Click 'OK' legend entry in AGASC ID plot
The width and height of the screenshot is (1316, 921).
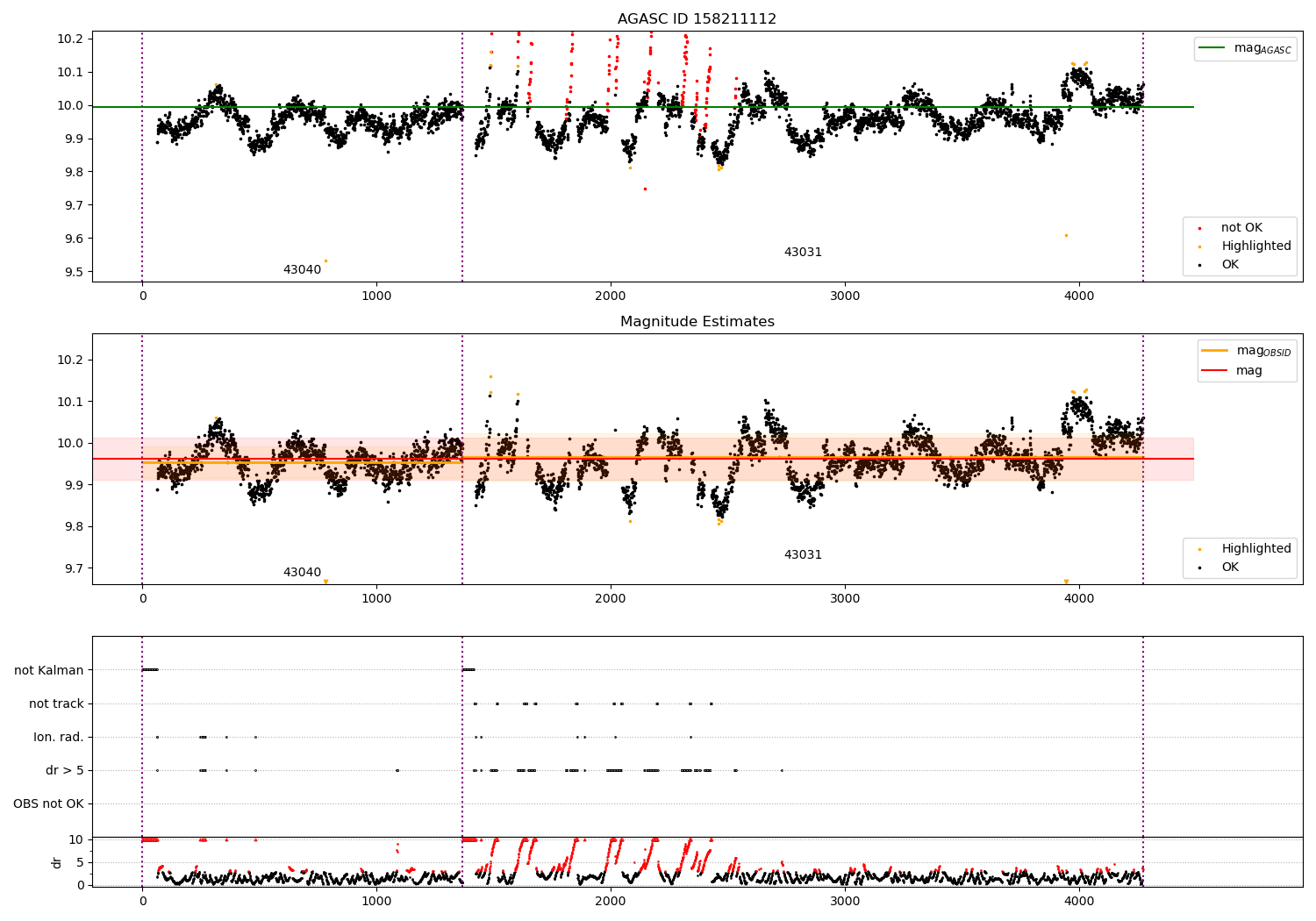click(x=1230, y=265)
